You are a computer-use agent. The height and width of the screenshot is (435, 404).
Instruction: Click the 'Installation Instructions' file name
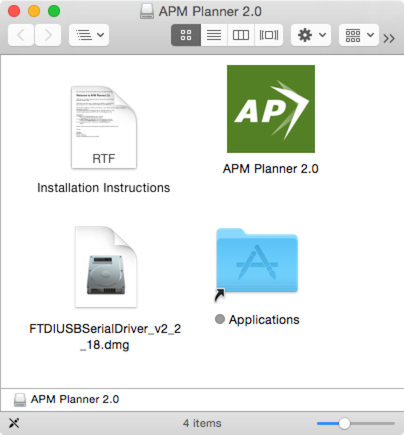pyautogui.click(x=104, y=188)
